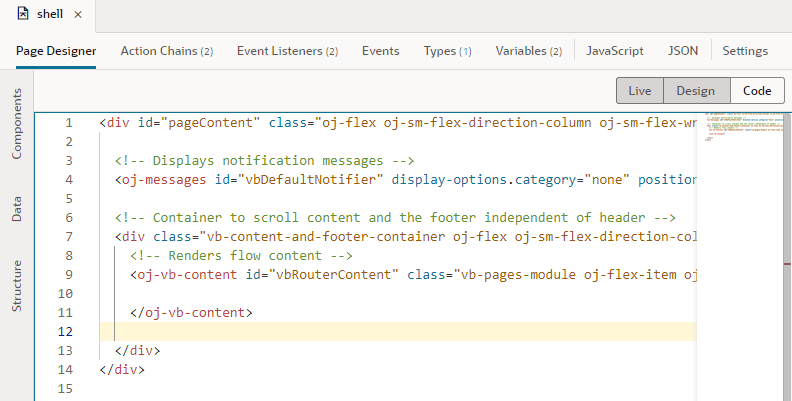Switch to Design view
This screenshot has width=792, height=401.
click(x=695, y=91)
